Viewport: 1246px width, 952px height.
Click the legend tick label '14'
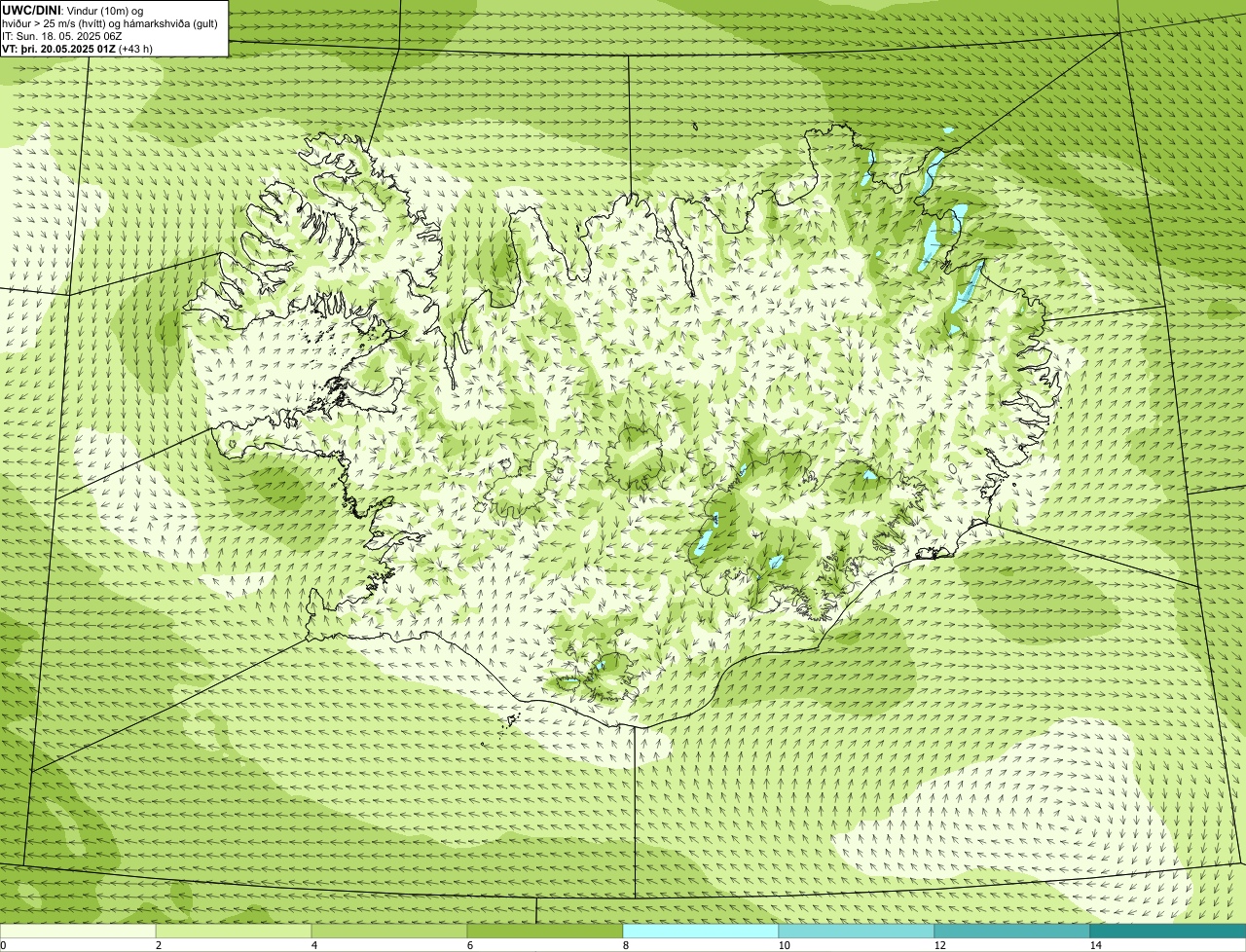click(1095, 945)
